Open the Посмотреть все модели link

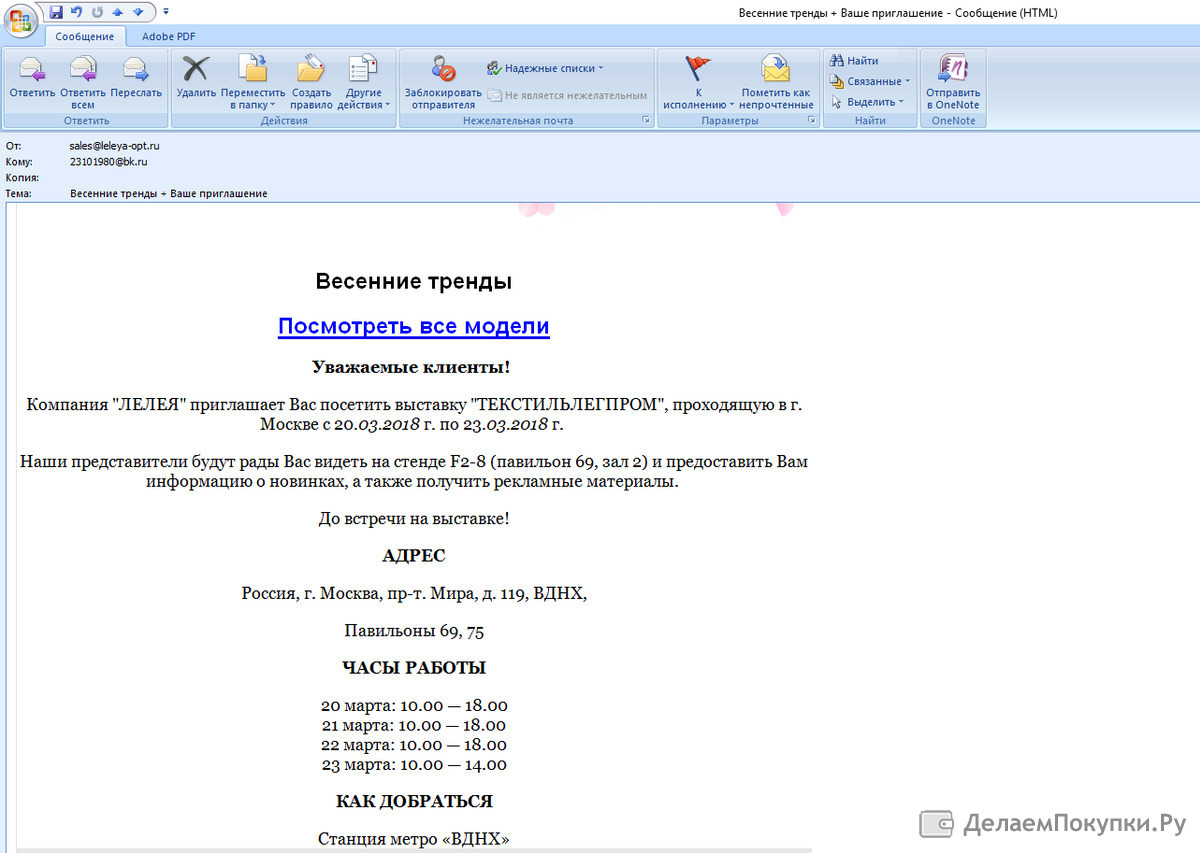414,326
